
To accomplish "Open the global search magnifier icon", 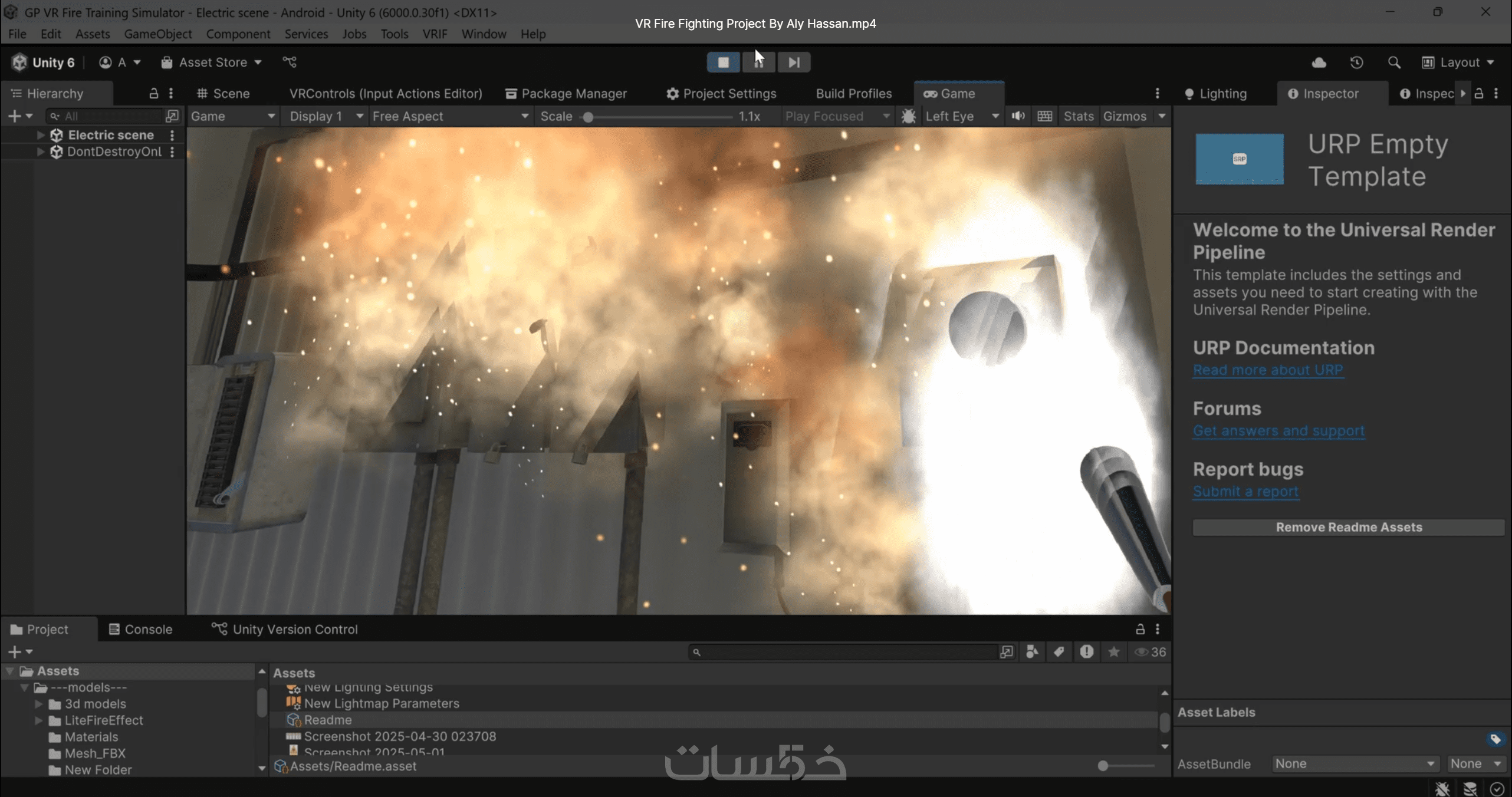I will pos(1394,62).
